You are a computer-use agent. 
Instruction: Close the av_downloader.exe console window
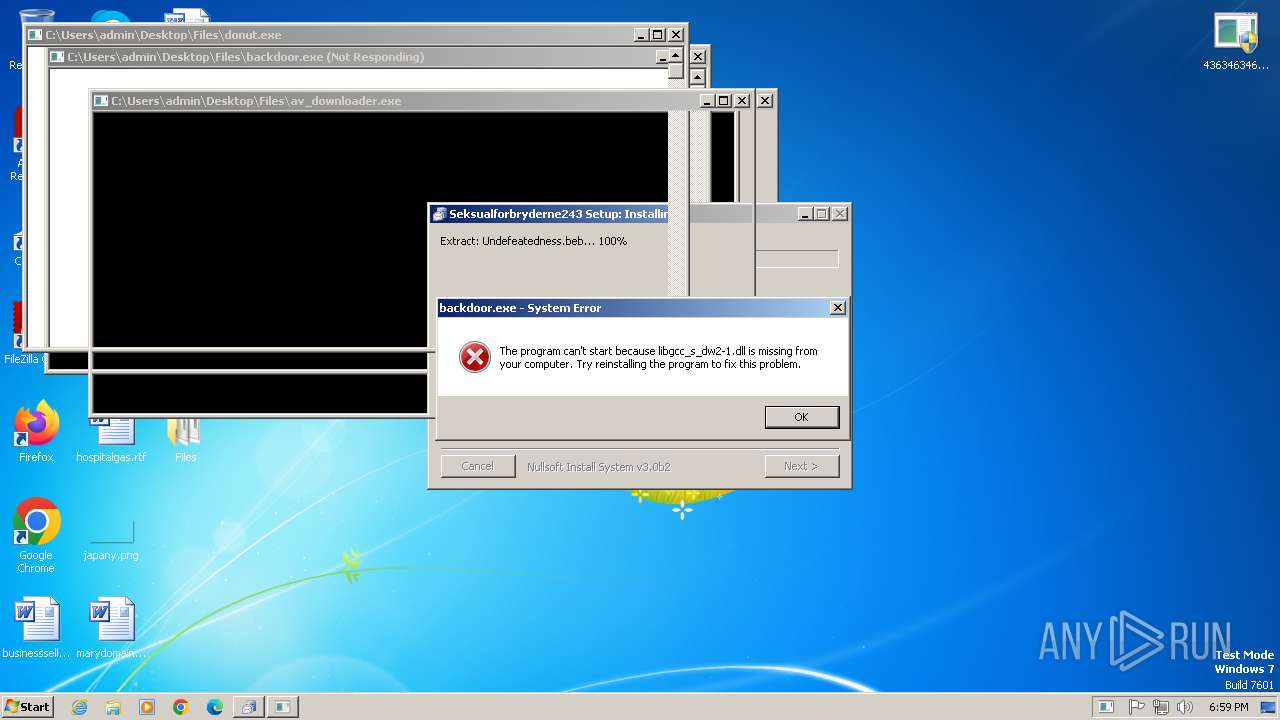point(742,101)
